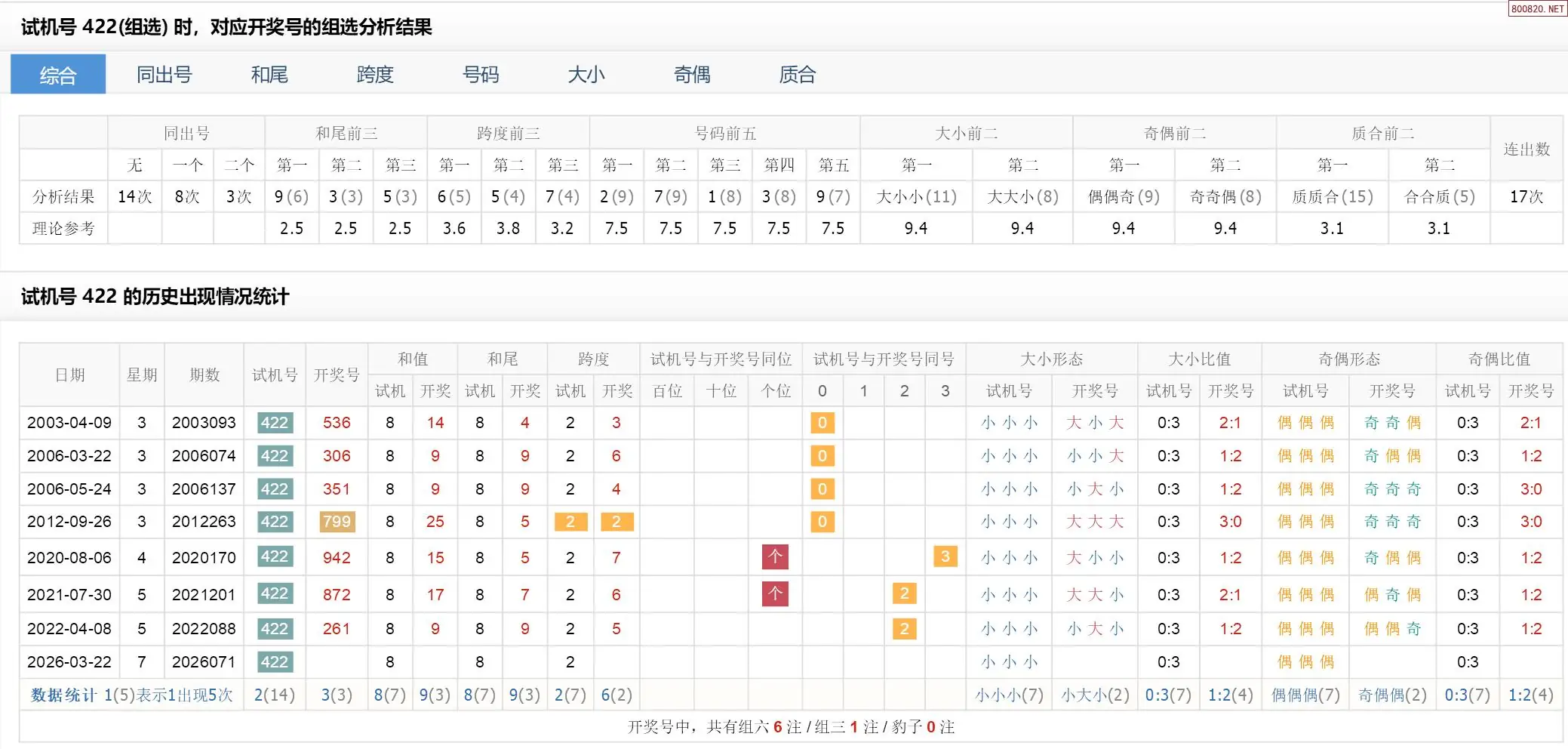Click the orange 0 badge in row 2006137
Screen dimensions: 1568x749
point(822,489)
